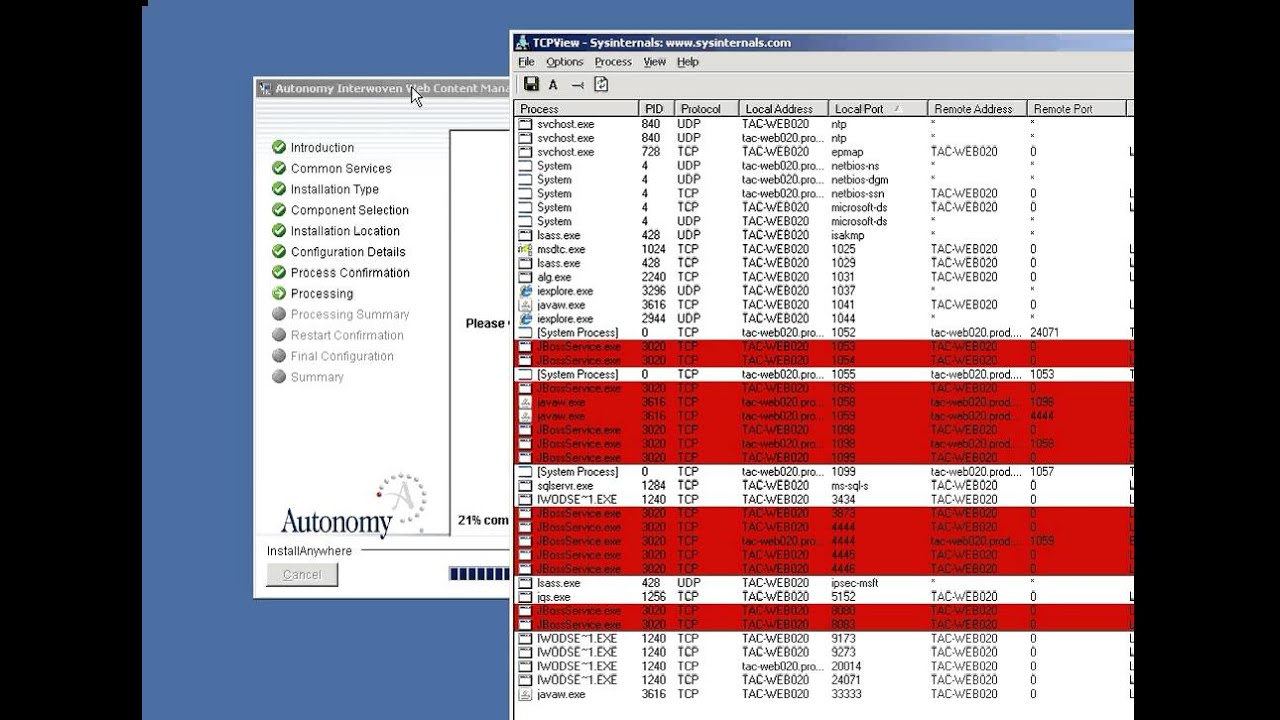Click grey circle icon beside Restart Confirmation
Image resolution: width=1280 pixels, height=720 pixels.
279,335
